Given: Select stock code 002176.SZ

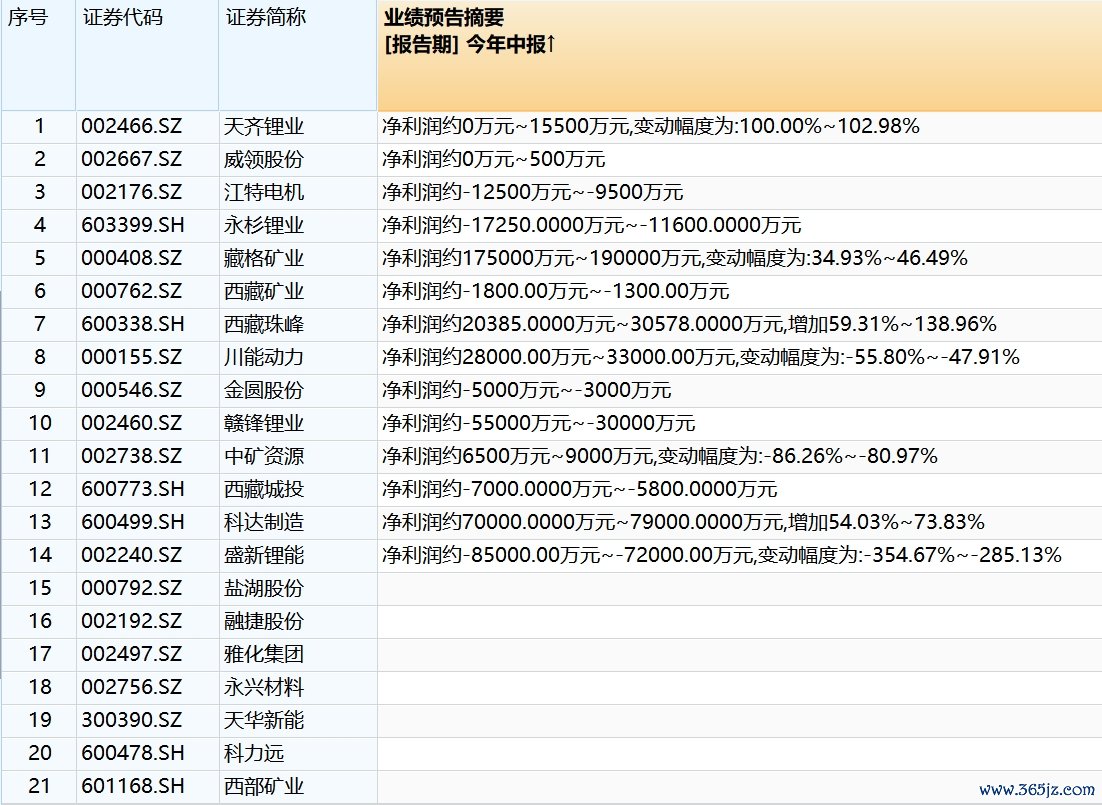Looking at the screenshot, I should pos(131,193).
